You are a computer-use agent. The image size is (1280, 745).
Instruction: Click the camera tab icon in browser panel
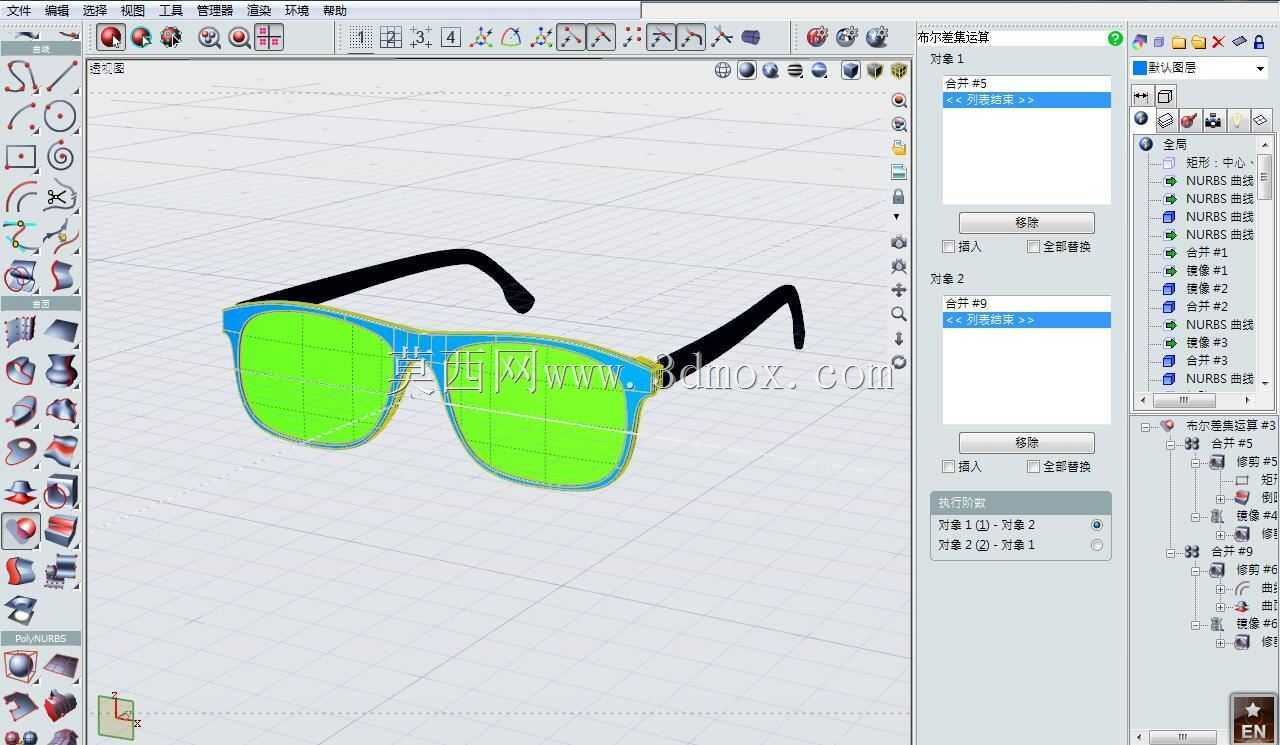[x=1213, y=120]
